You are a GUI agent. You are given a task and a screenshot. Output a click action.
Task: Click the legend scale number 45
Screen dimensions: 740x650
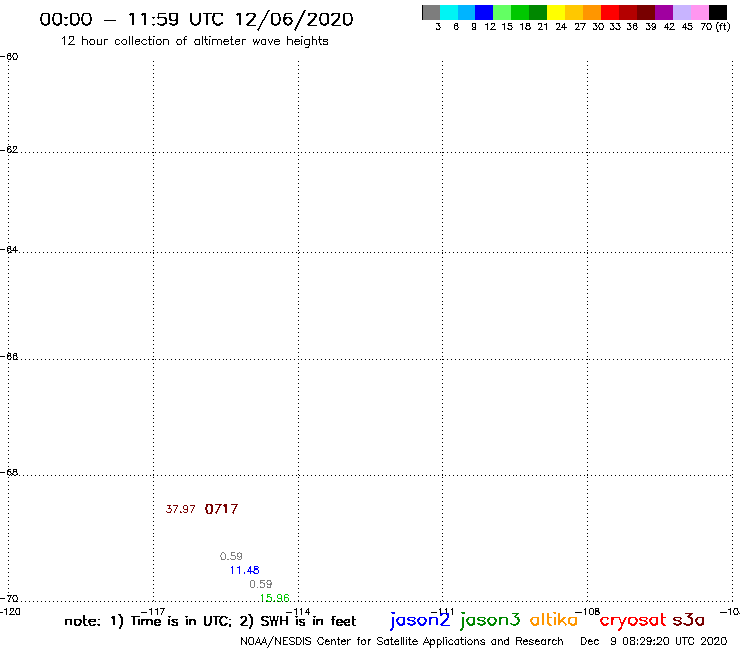click(687, 27)
